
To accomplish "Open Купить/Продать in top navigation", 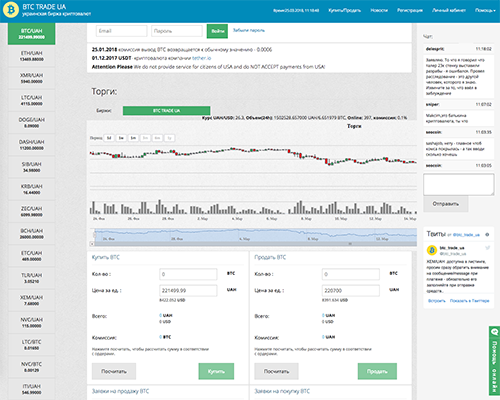I will coord(345,10).
